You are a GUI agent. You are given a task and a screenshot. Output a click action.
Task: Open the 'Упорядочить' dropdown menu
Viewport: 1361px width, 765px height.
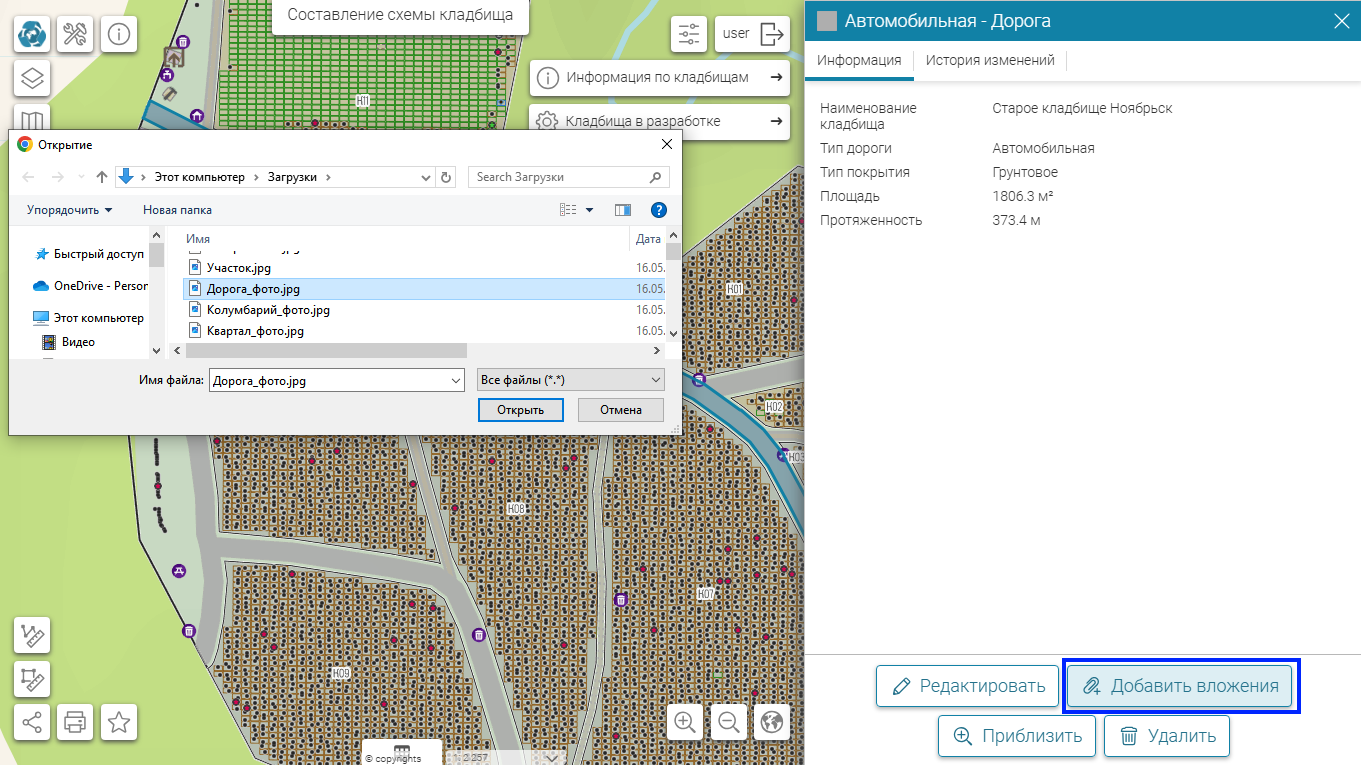69,210
